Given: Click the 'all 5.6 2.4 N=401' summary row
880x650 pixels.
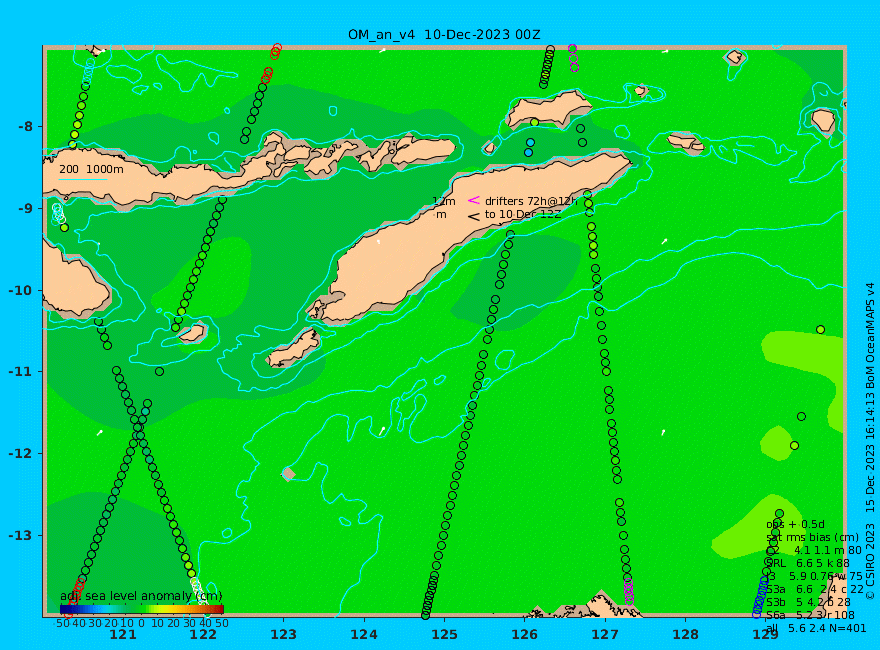Looking at the screenshot, I should (x=816, y=628).
